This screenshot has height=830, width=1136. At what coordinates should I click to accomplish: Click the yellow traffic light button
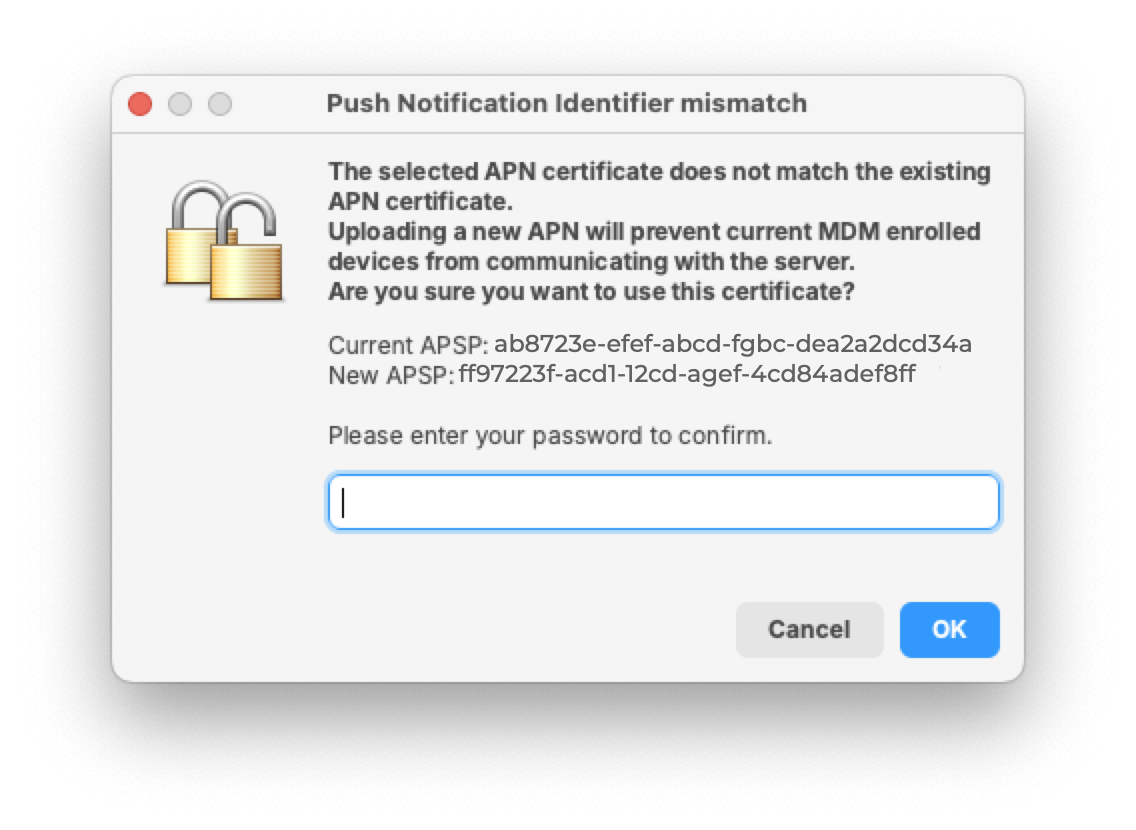180,103
